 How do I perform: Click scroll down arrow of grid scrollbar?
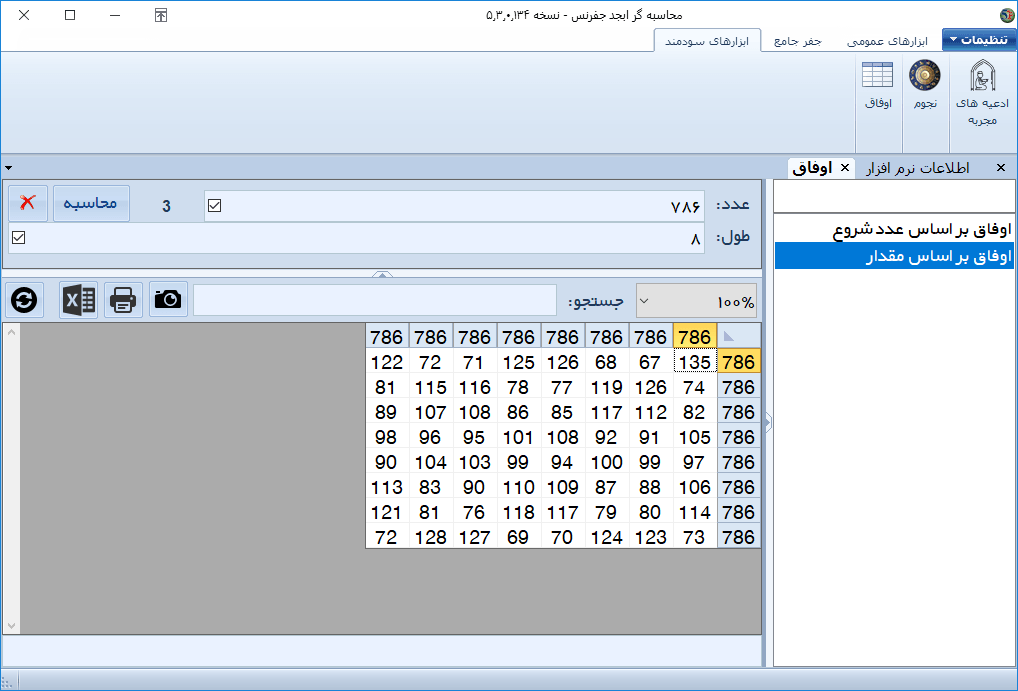point(11,625)
